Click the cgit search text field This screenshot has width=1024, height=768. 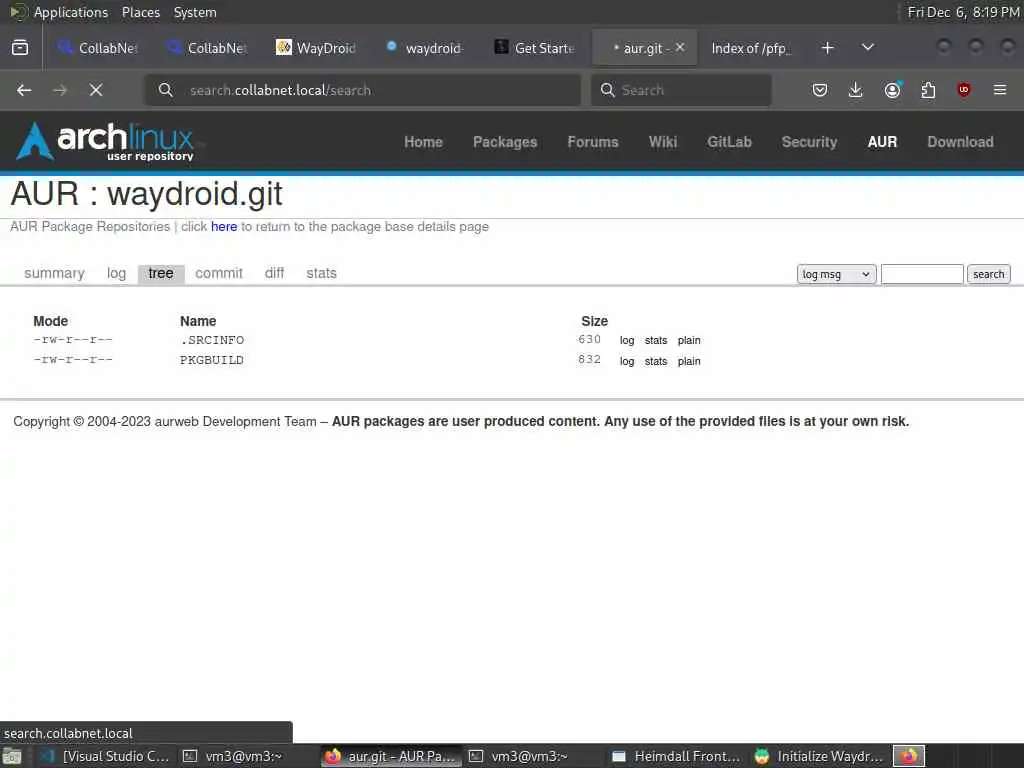pos(922,274)
